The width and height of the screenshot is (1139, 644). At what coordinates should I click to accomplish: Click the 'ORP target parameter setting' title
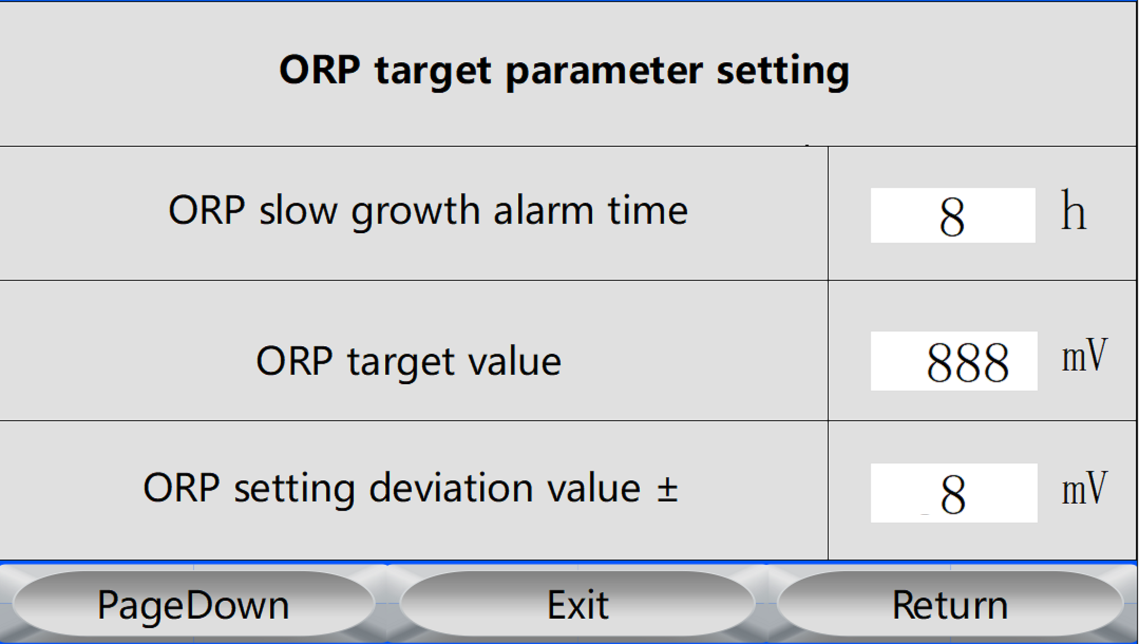(564, 71)
